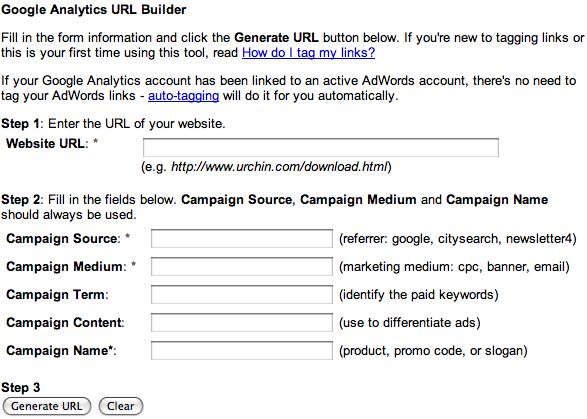The width and height of the screenshot is (587, 419).
Task: Open the How do I tag my links? link
Action: [308, 53]
